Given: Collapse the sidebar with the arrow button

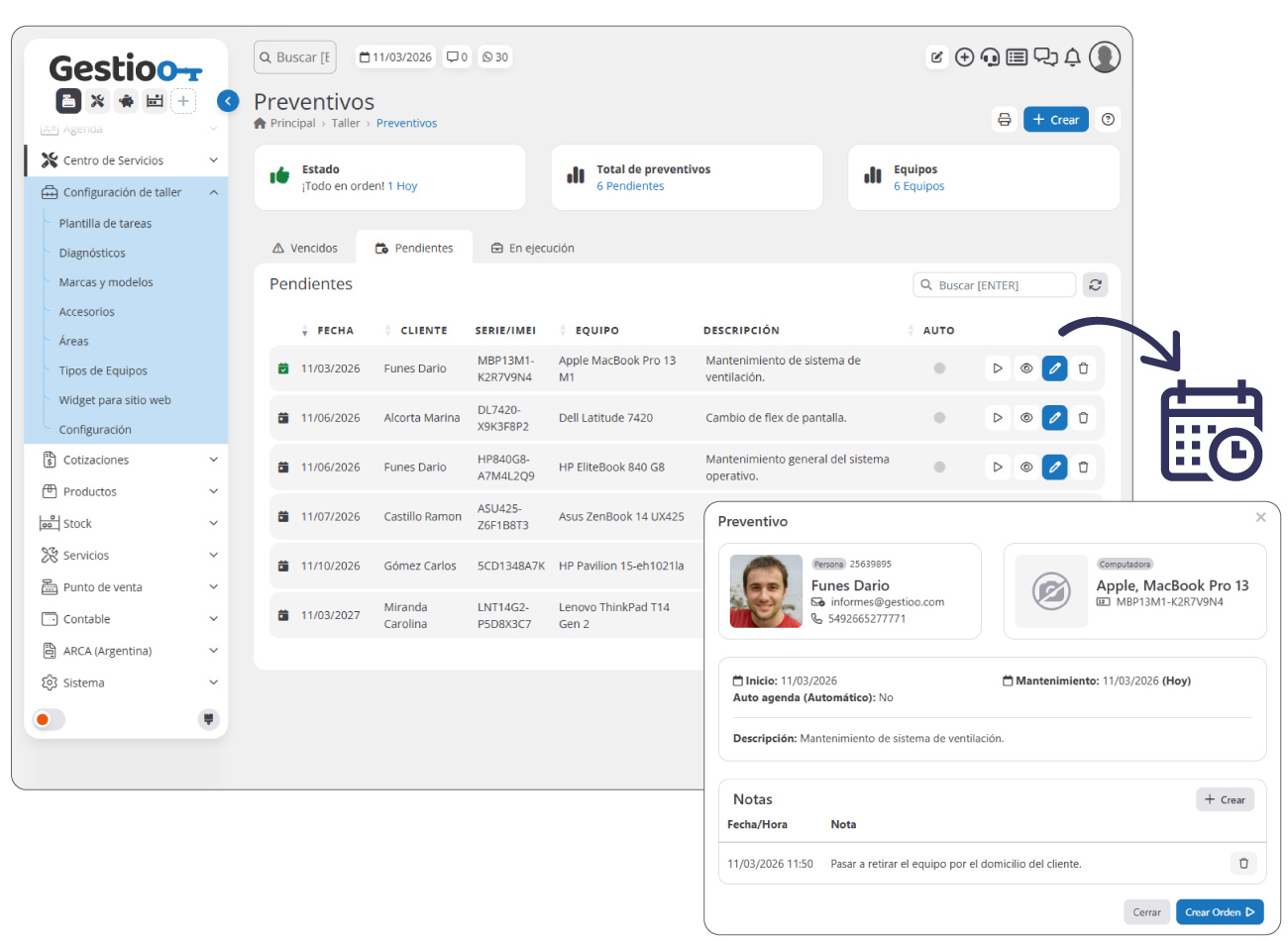Looking at the screenshot, I should (228, 101).
